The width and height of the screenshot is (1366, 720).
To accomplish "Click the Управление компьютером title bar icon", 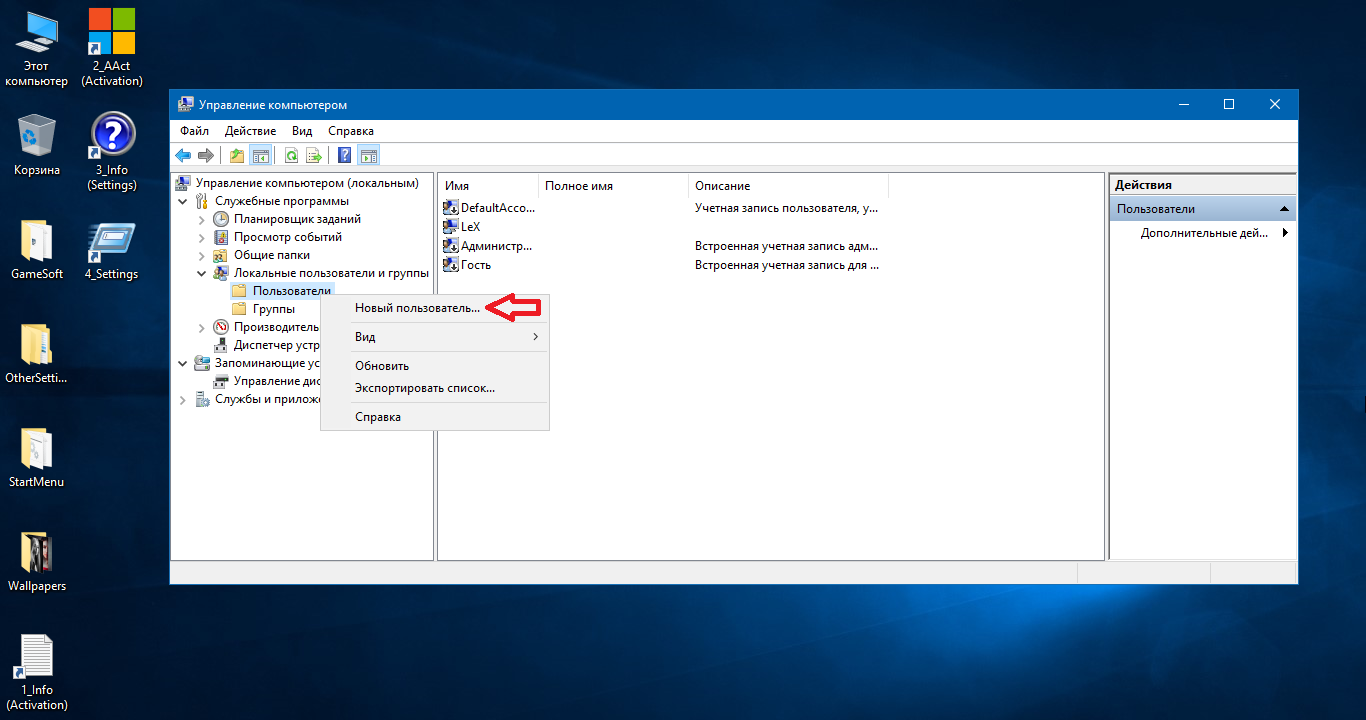I will click(186, 105).
